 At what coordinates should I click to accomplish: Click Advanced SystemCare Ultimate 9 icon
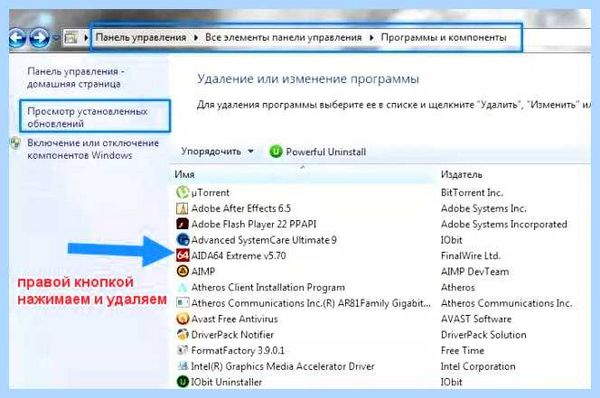(183, 240)
